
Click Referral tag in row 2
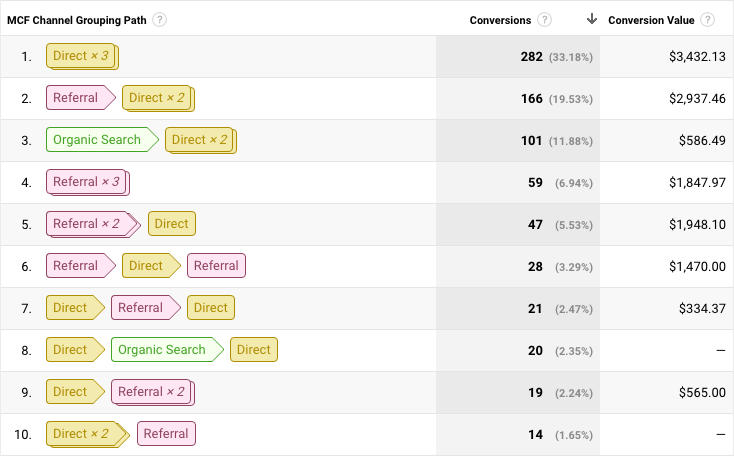[76, 98]
